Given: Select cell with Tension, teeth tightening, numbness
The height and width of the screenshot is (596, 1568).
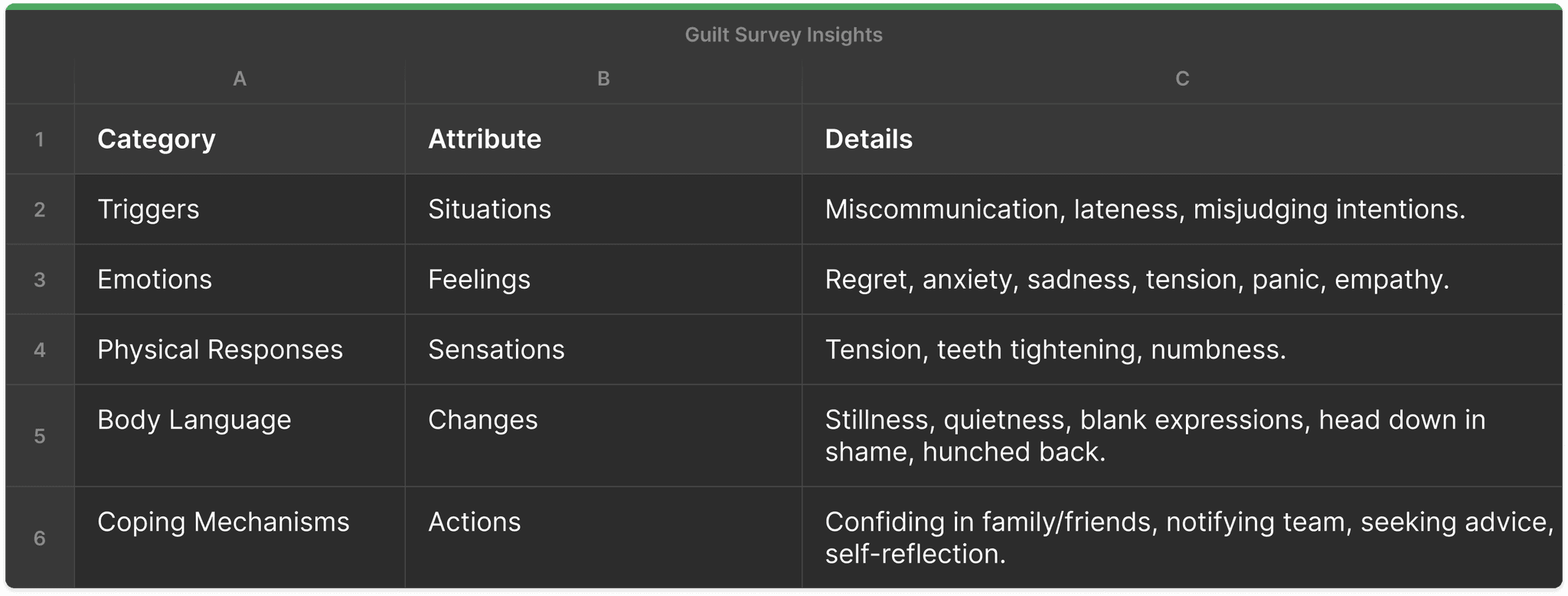Looking at the screenshot, I should [x=1182, y=350].
